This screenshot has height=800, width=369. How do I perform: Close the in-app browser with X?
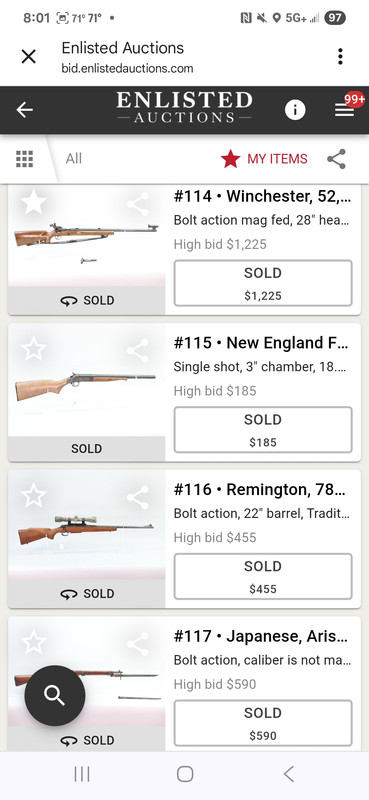[29, 57]
